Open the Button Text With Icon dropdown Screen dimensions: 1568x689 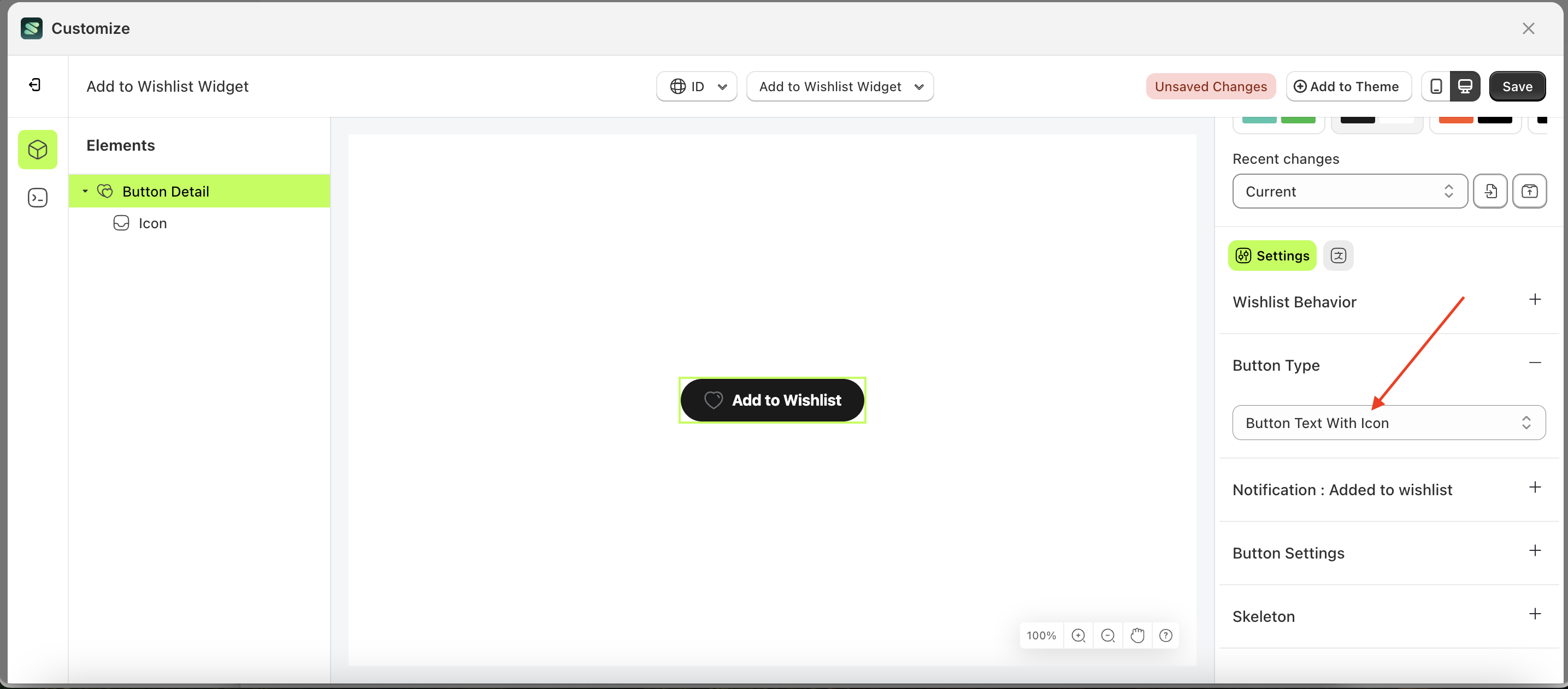click(x=1388, y=422)
